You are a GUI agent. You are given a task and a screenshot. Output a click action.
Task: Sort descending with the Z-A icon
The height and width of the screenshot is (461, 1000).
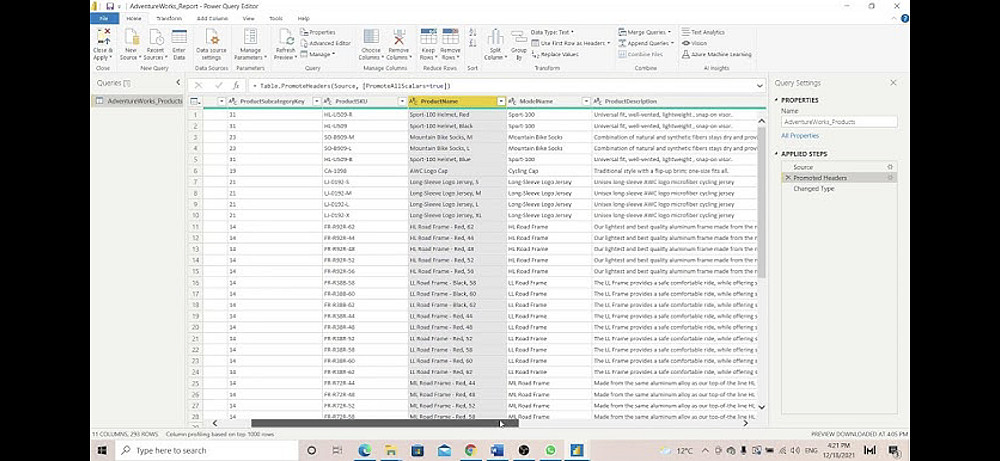[x=473, y=43]
